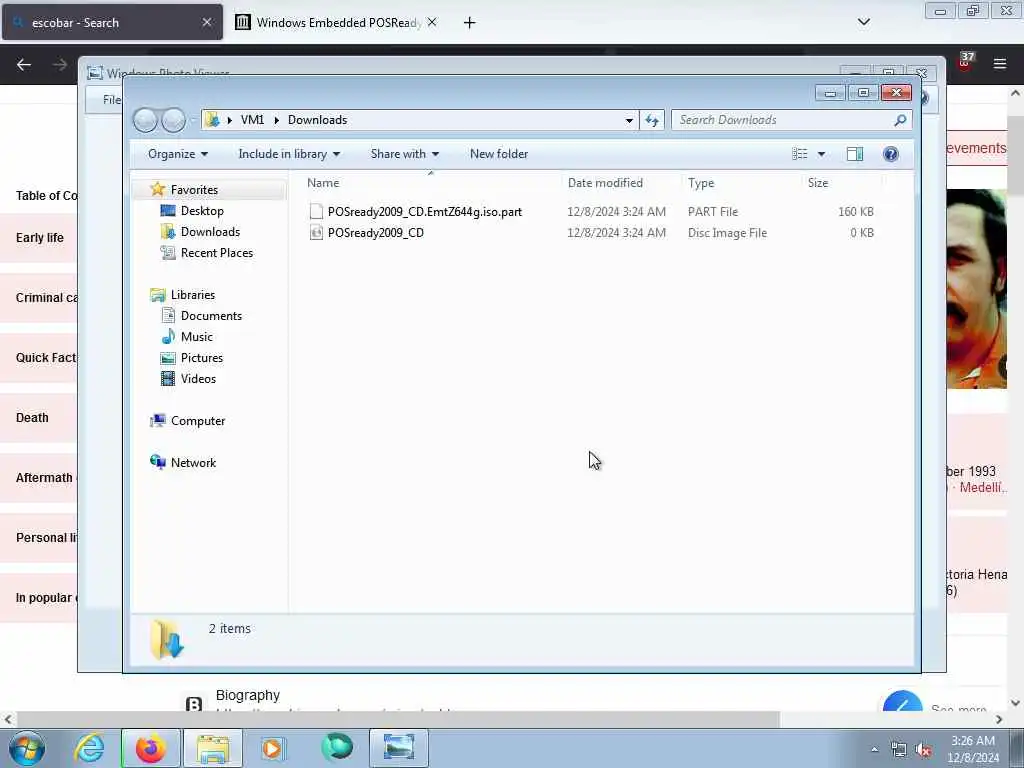
Task: Sort by Type column header
Action: [741, 183]
